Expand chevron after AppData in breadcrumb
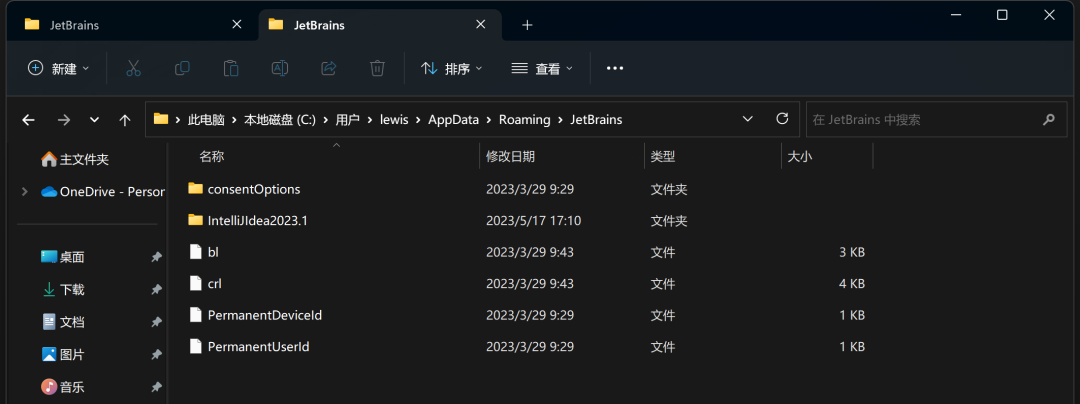This screenshot has width=1080, height=404. click(x=488, y=120)
